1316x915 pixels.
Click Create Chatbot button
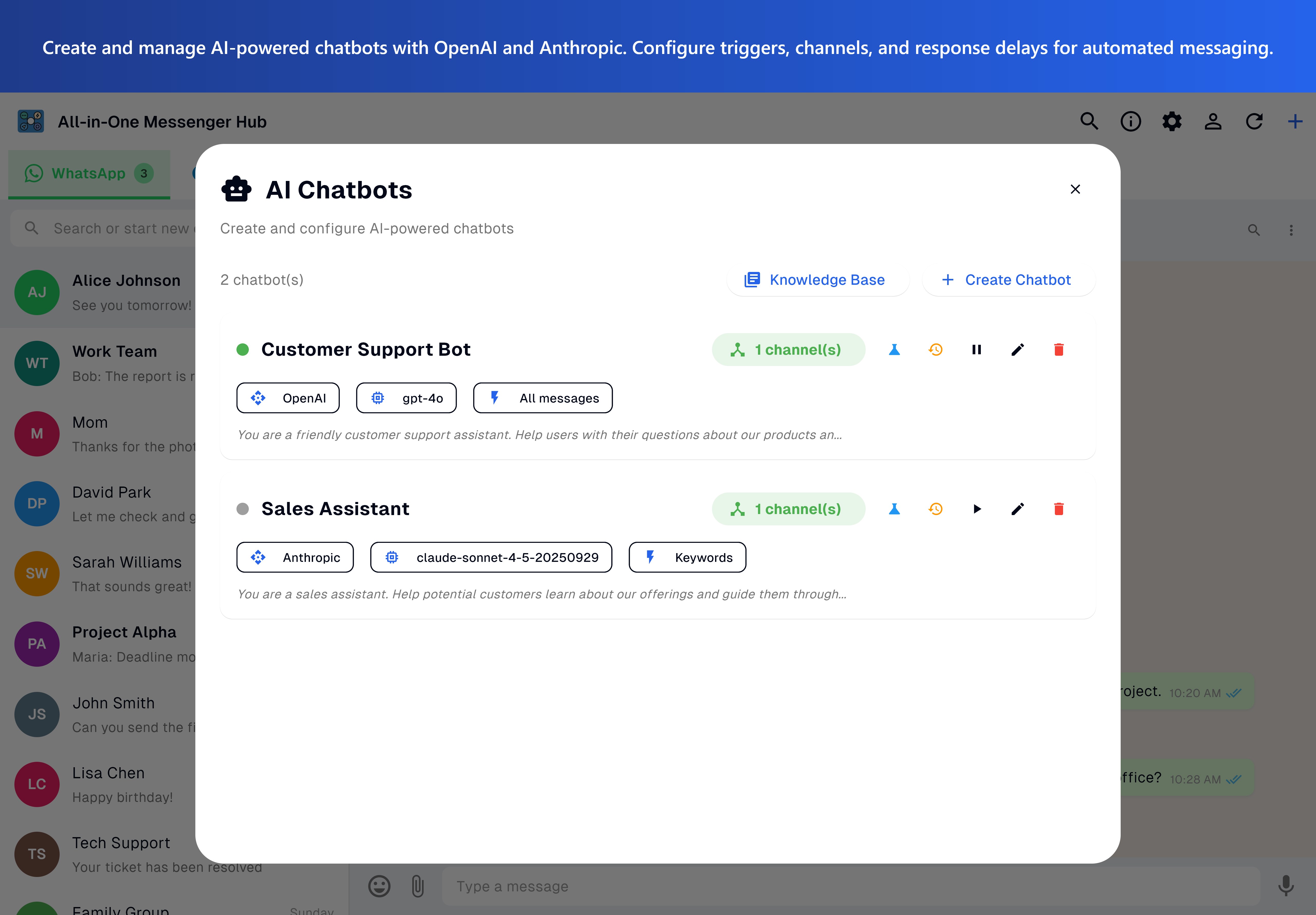(x=1008, y=280)
